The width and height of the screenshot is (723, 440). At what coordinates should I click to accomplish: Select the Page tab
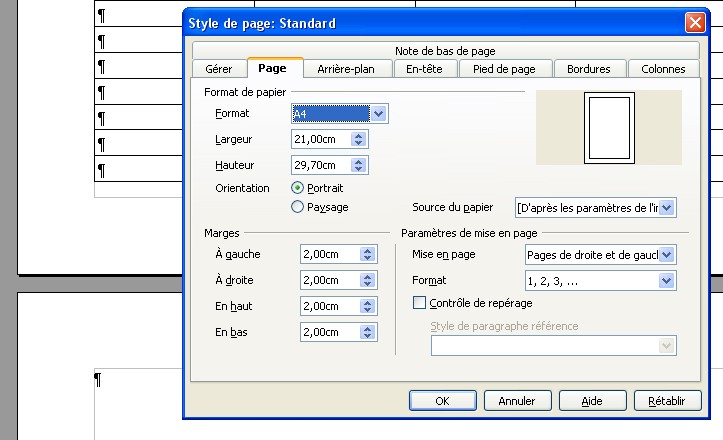pyautogui.click(x=275, y=68)
